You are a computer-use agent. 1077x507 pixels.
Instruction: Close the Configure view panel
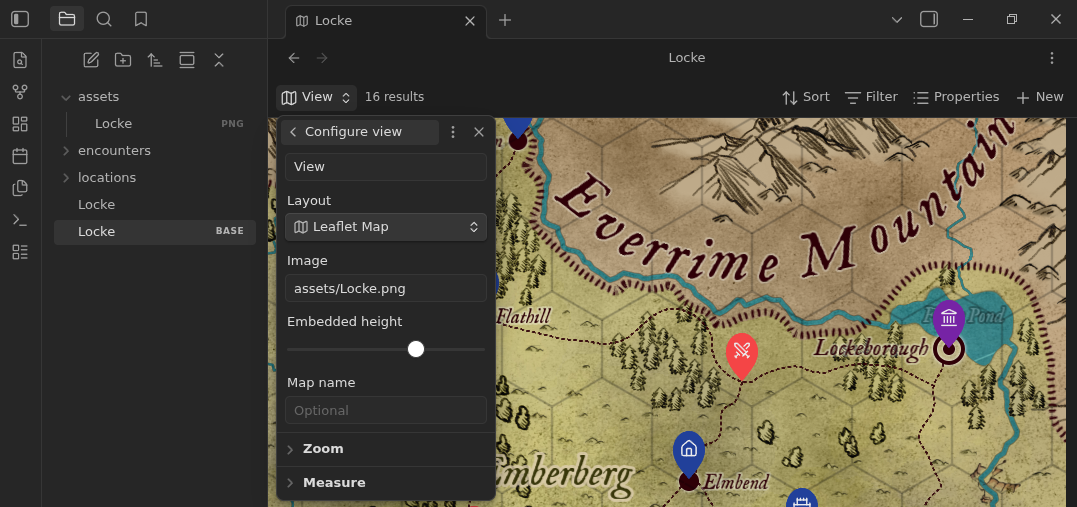point(479,132)
